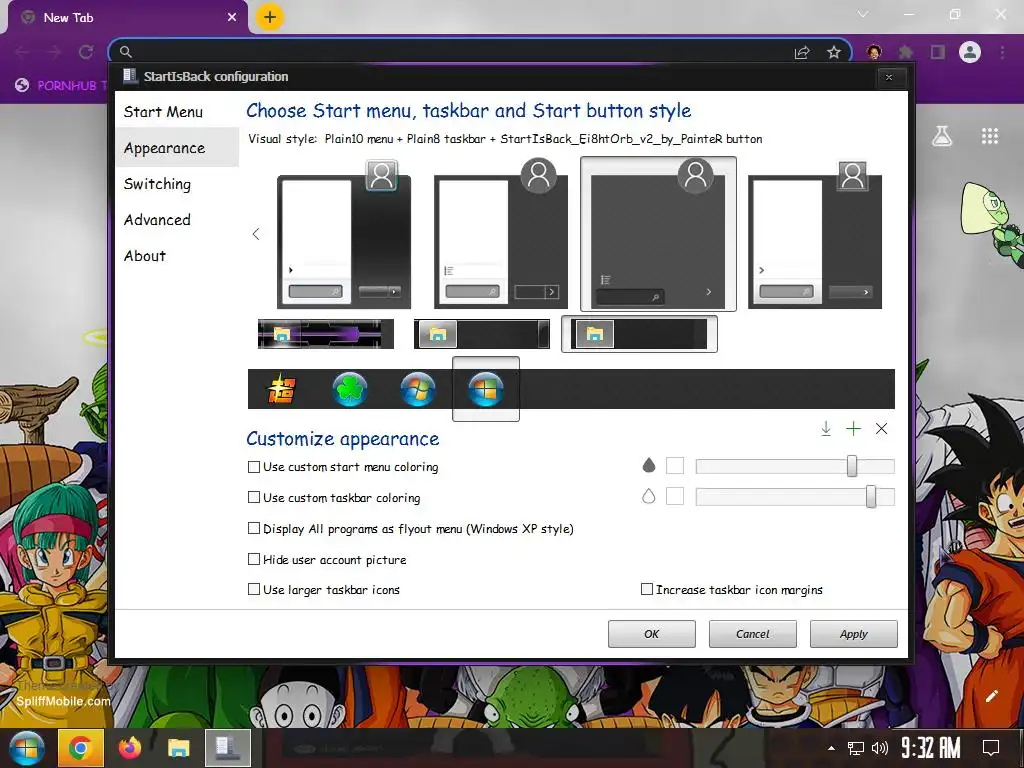Click the volume speaker tray icon
1024x768 pixels.
pyautogui.click(x=880, y=748)
